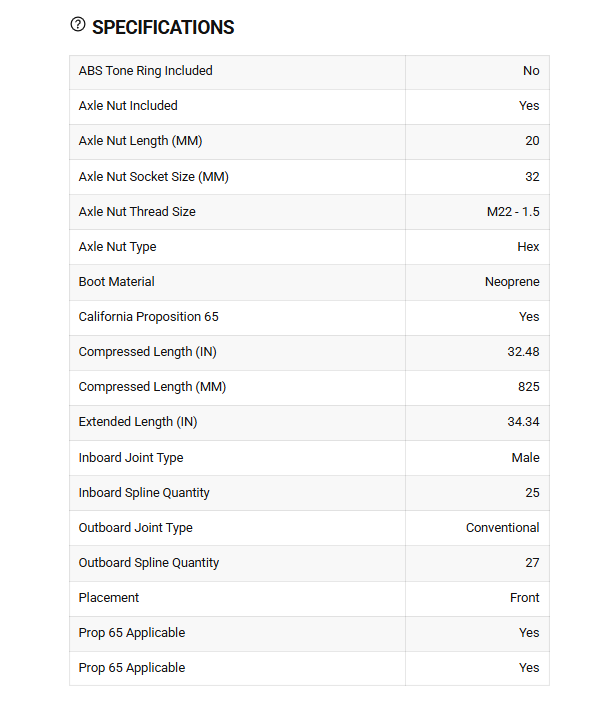Select the ABS Tone Ring Included row
612x706 pixels.
coord(309,72)
